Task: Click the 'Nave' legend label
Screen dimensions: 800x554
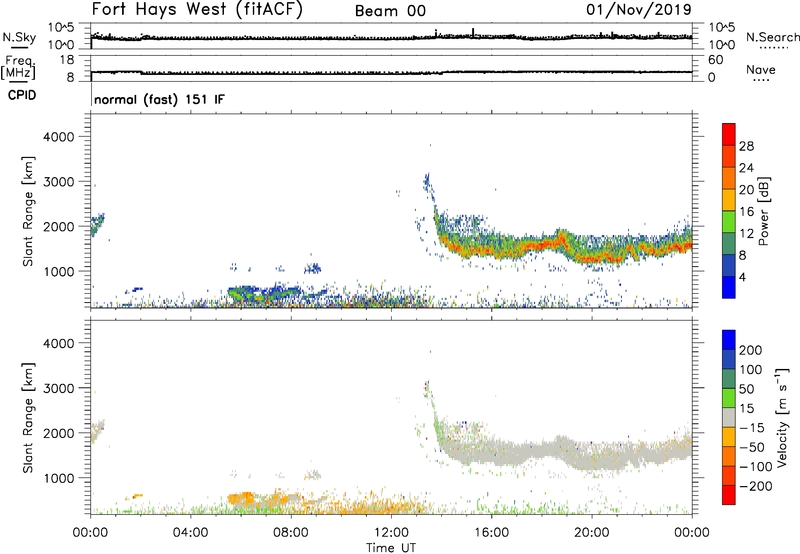Action: coord(761,69)
